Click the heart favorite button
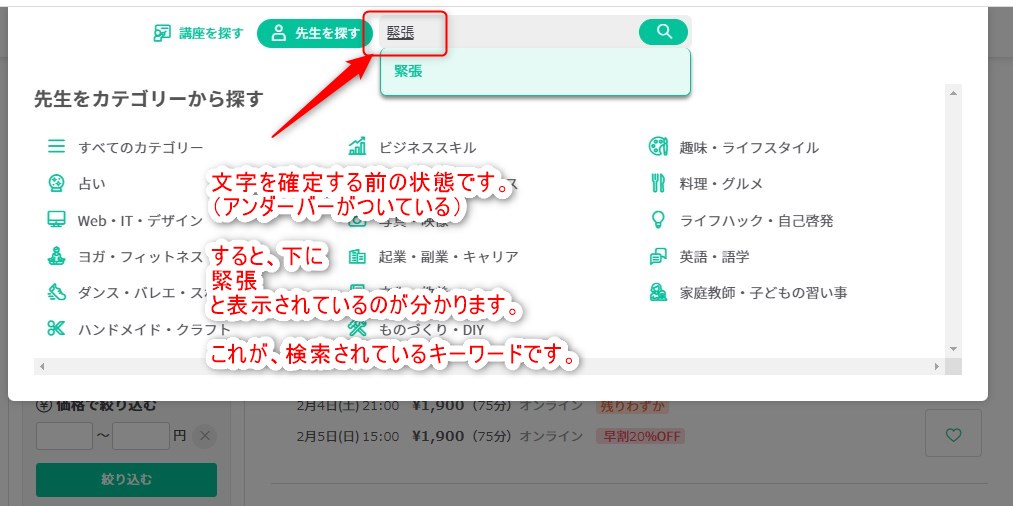 pyautogui.click(x=953, y=434)
